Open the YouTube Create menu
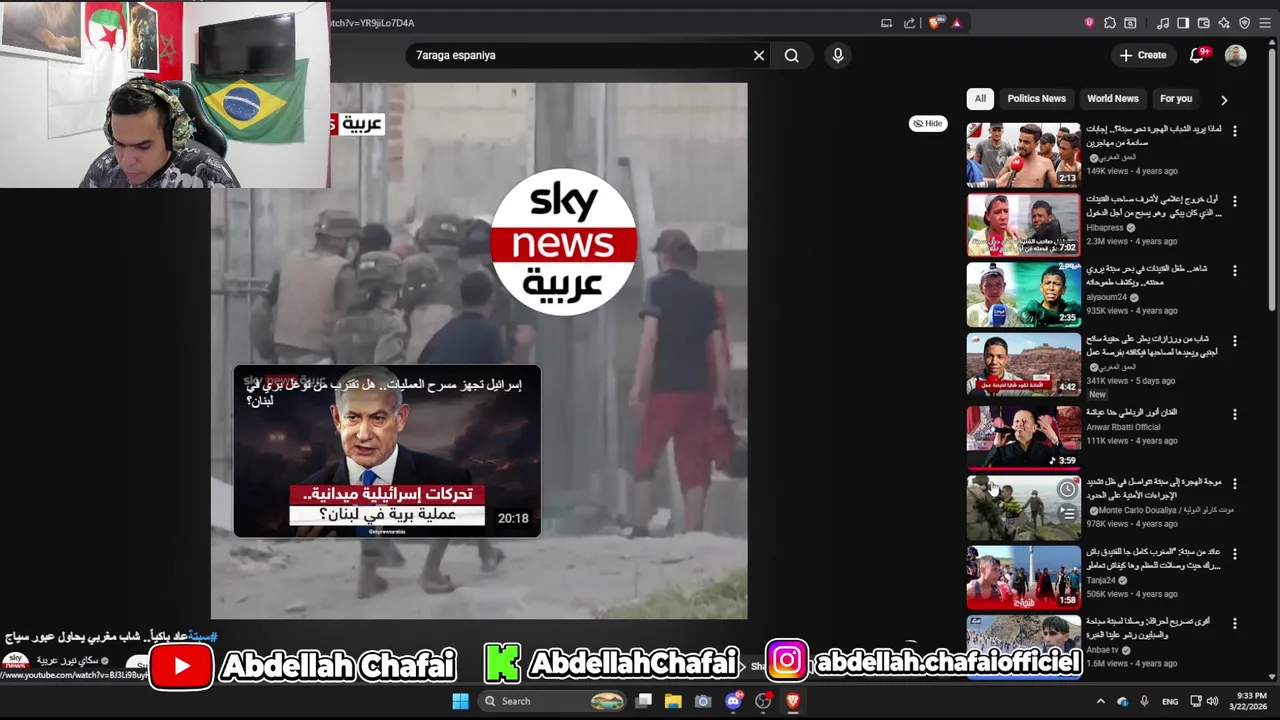Image resolution: width=1280 pixels, height=720 pixels. click(1143, 56)
